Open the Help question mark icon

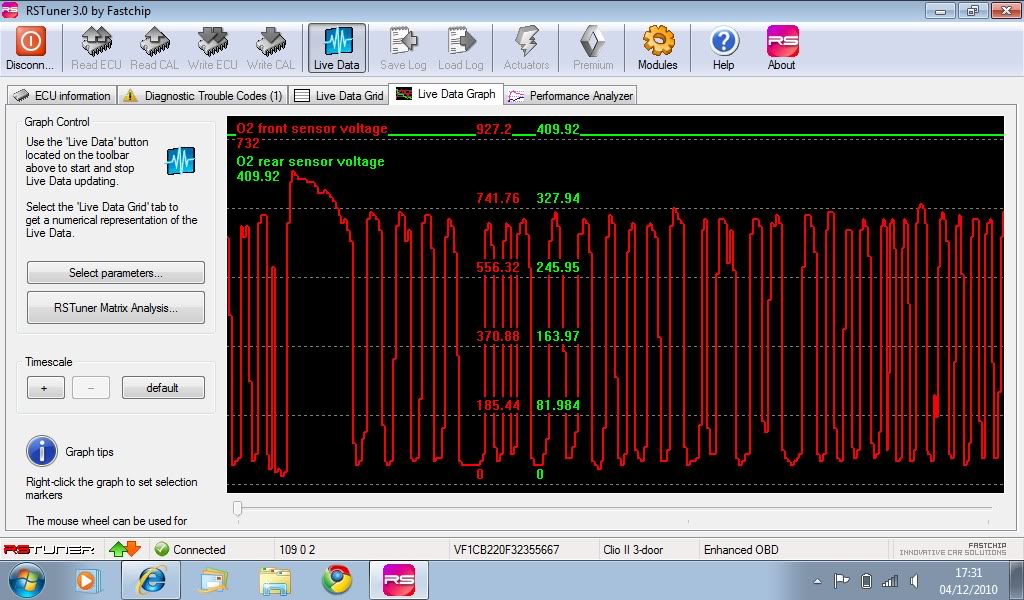[x=723, y=47]
